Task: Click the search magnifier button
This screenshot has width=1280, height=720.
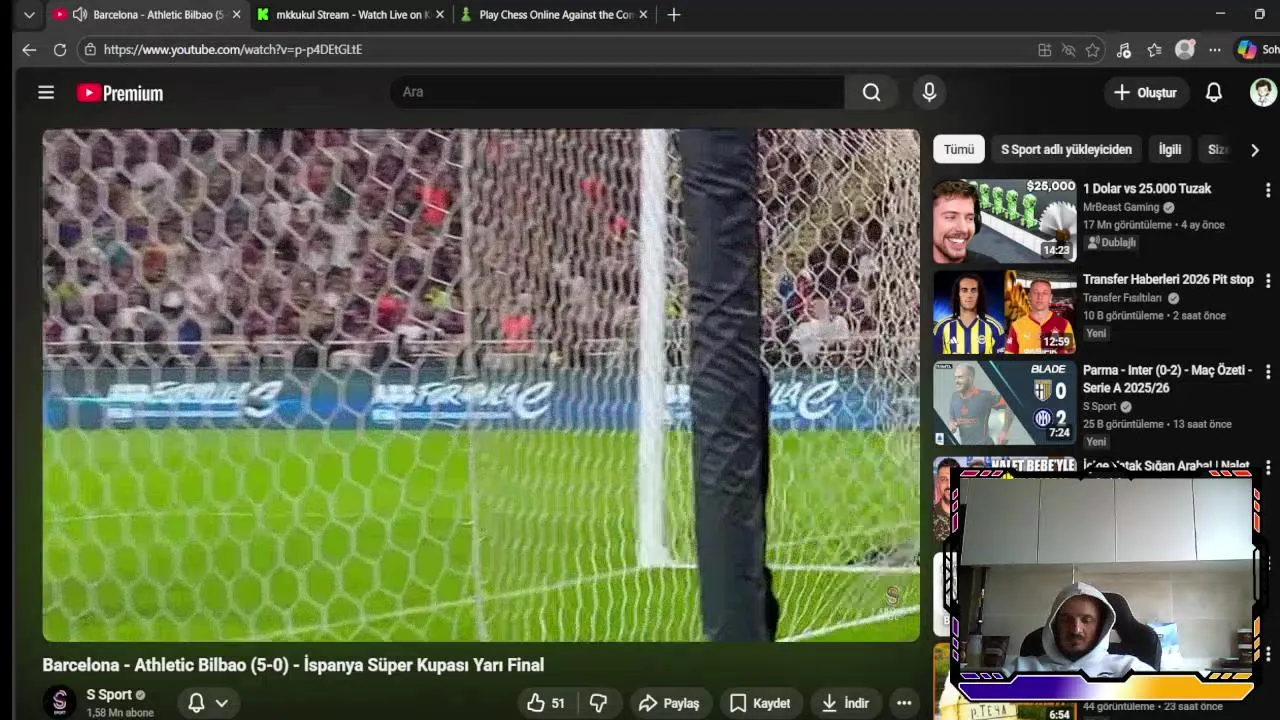Action: (871, 92)
